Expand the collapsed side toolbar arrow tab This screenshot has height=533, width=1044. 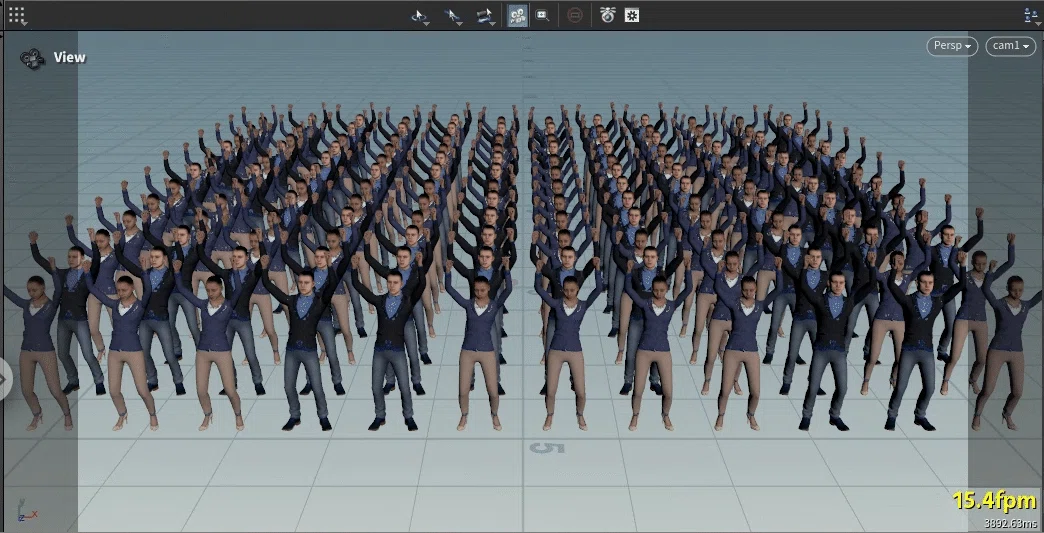tap(5, 379)
